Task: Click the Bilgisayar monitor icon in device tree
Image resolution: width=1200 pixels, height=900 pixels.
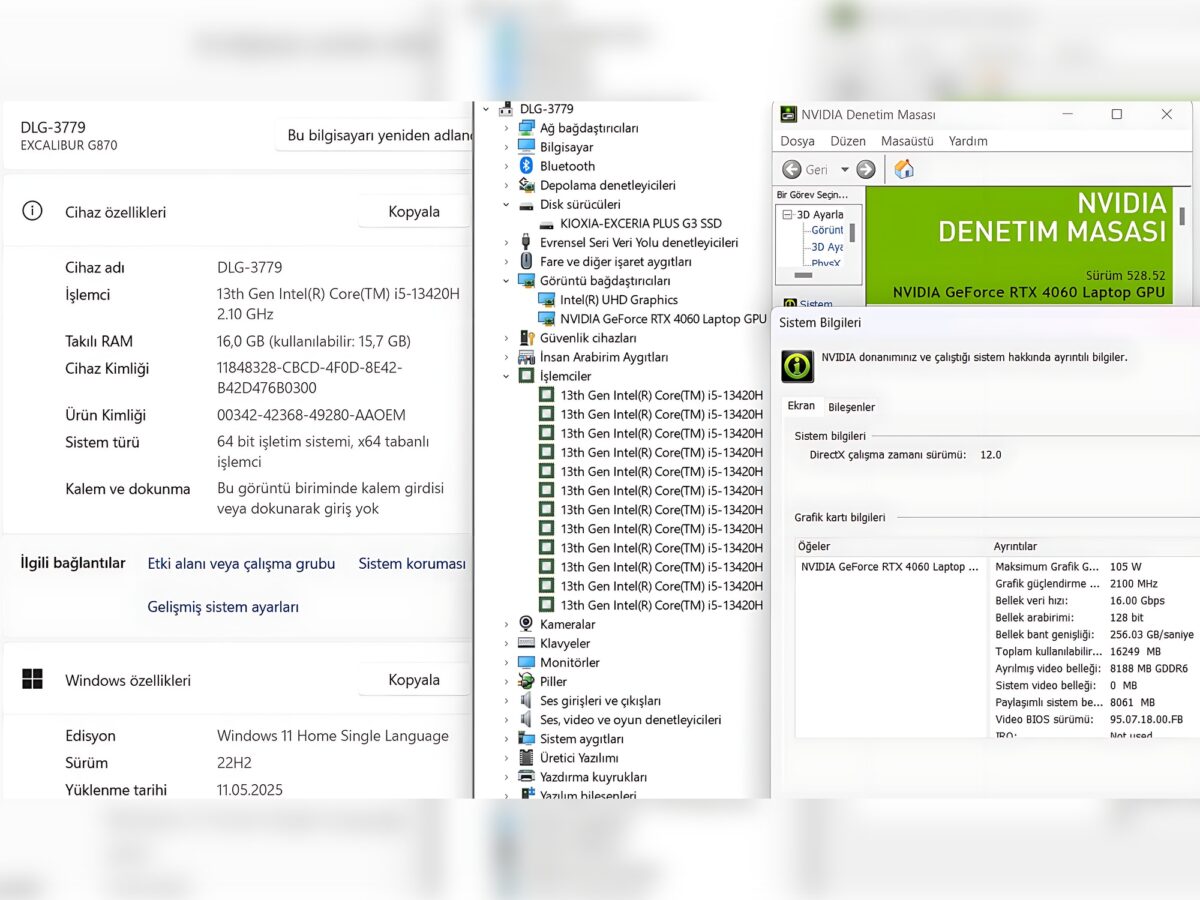Action: pos(526,147)
